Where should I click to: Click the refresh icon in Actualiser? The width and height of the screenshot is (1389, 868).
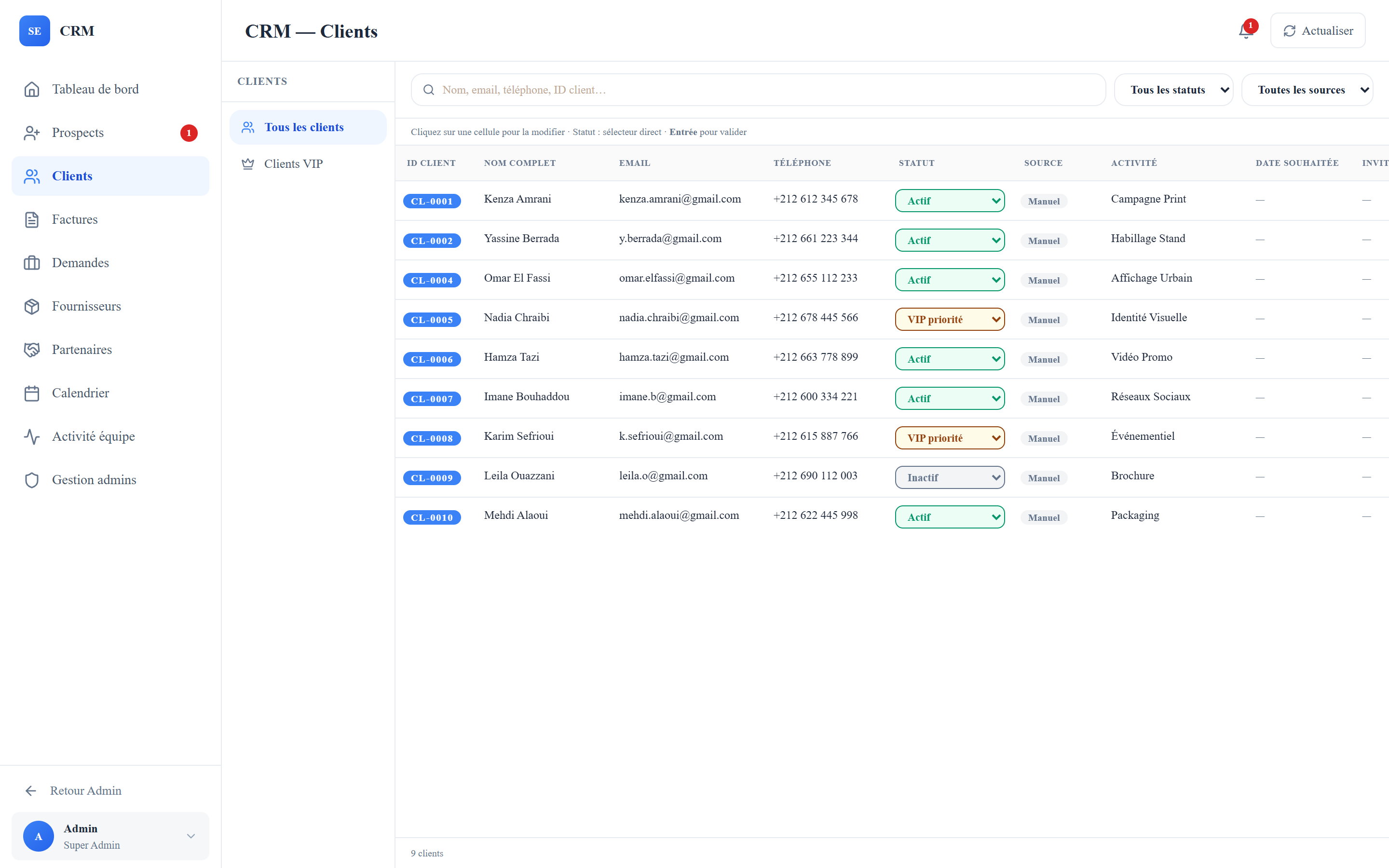1290,31
